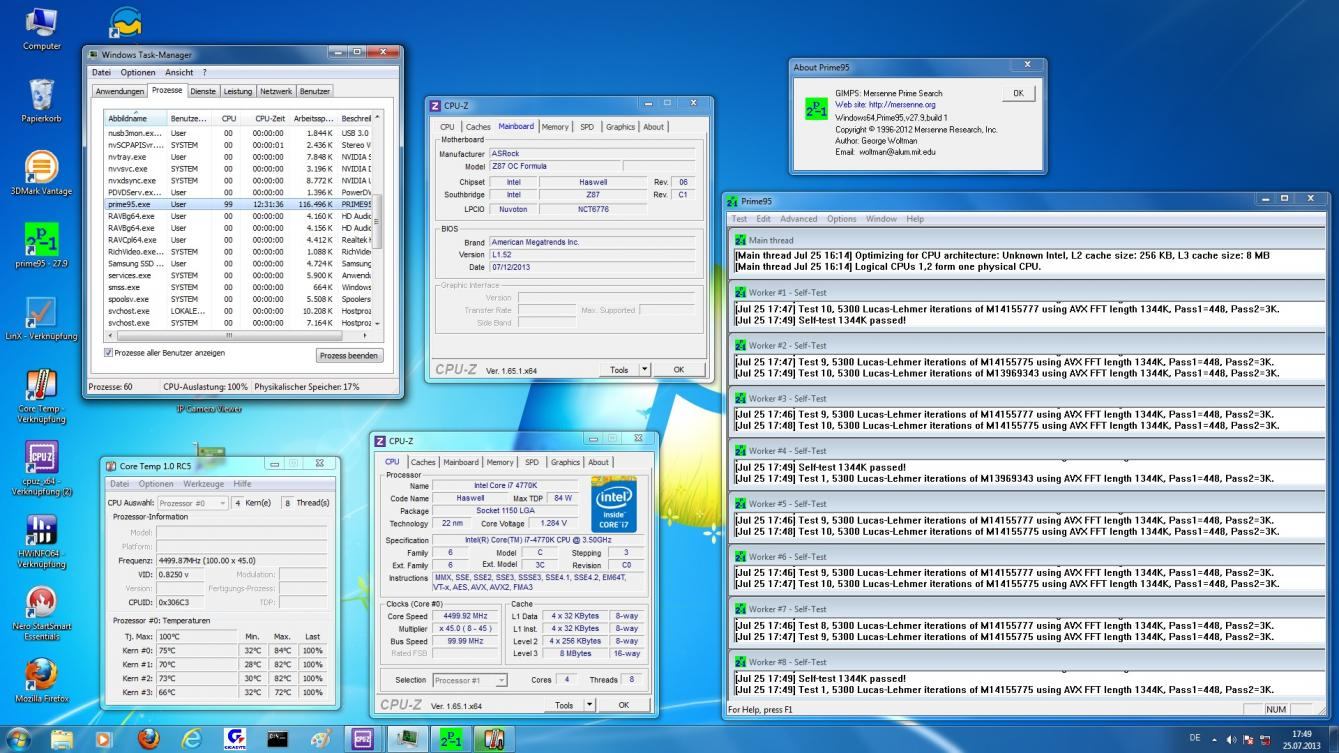Screen dimensions: 1339x753
Task: Open Tools dropdown arrow in CPU-Z CPU window
Action: (x=589, y=705)
